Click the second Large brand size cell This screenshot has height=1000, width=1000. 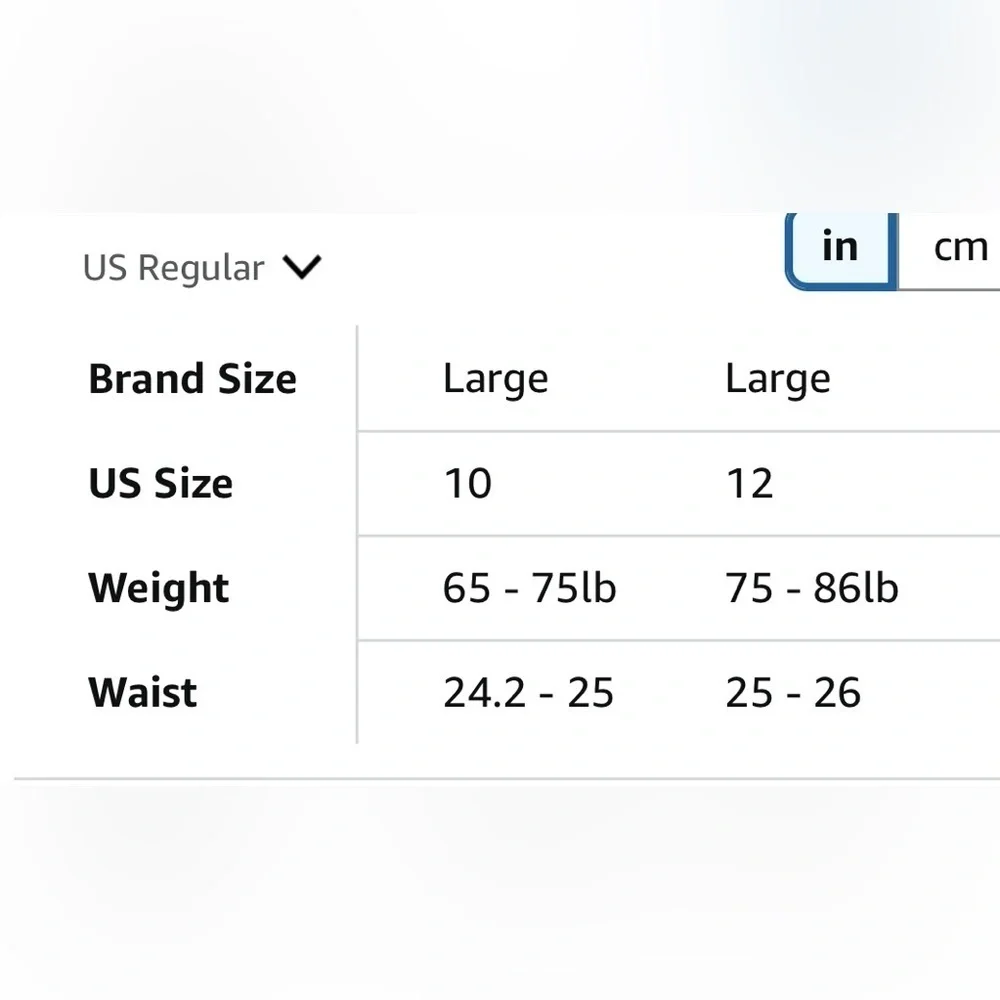click(778, 380)
